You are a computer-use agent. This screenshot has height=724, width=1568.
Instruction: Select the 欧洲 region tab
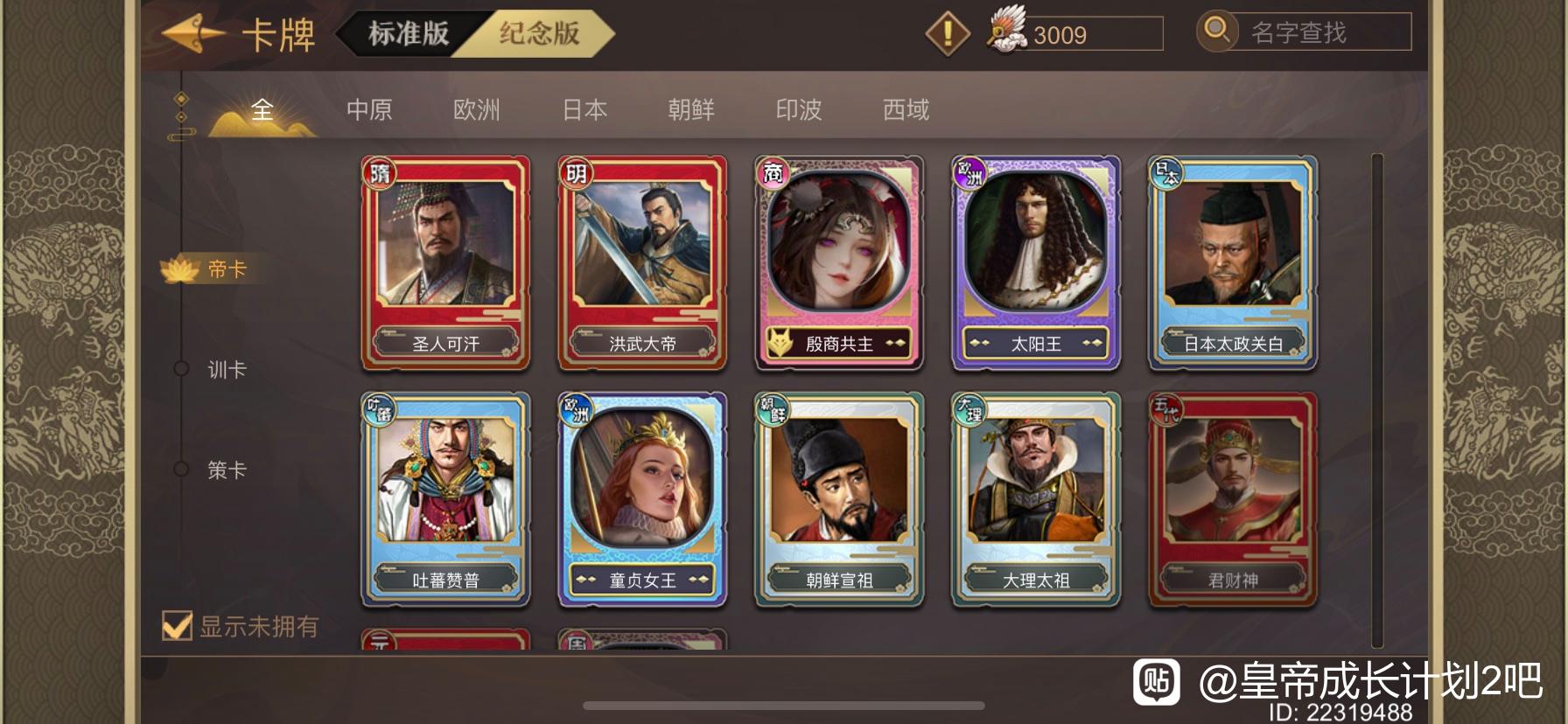(477, 110)
